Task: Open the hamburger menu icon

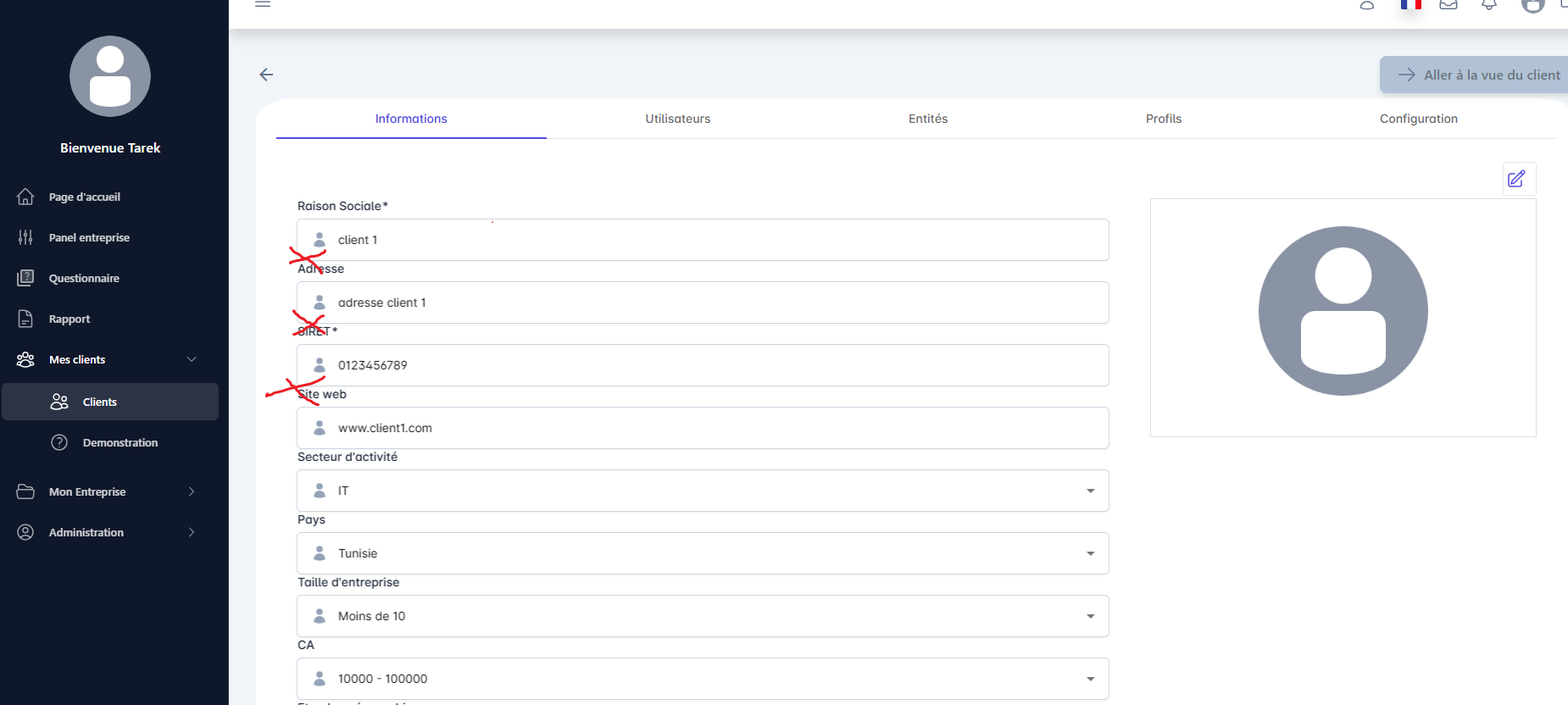Action: point(263,4)
